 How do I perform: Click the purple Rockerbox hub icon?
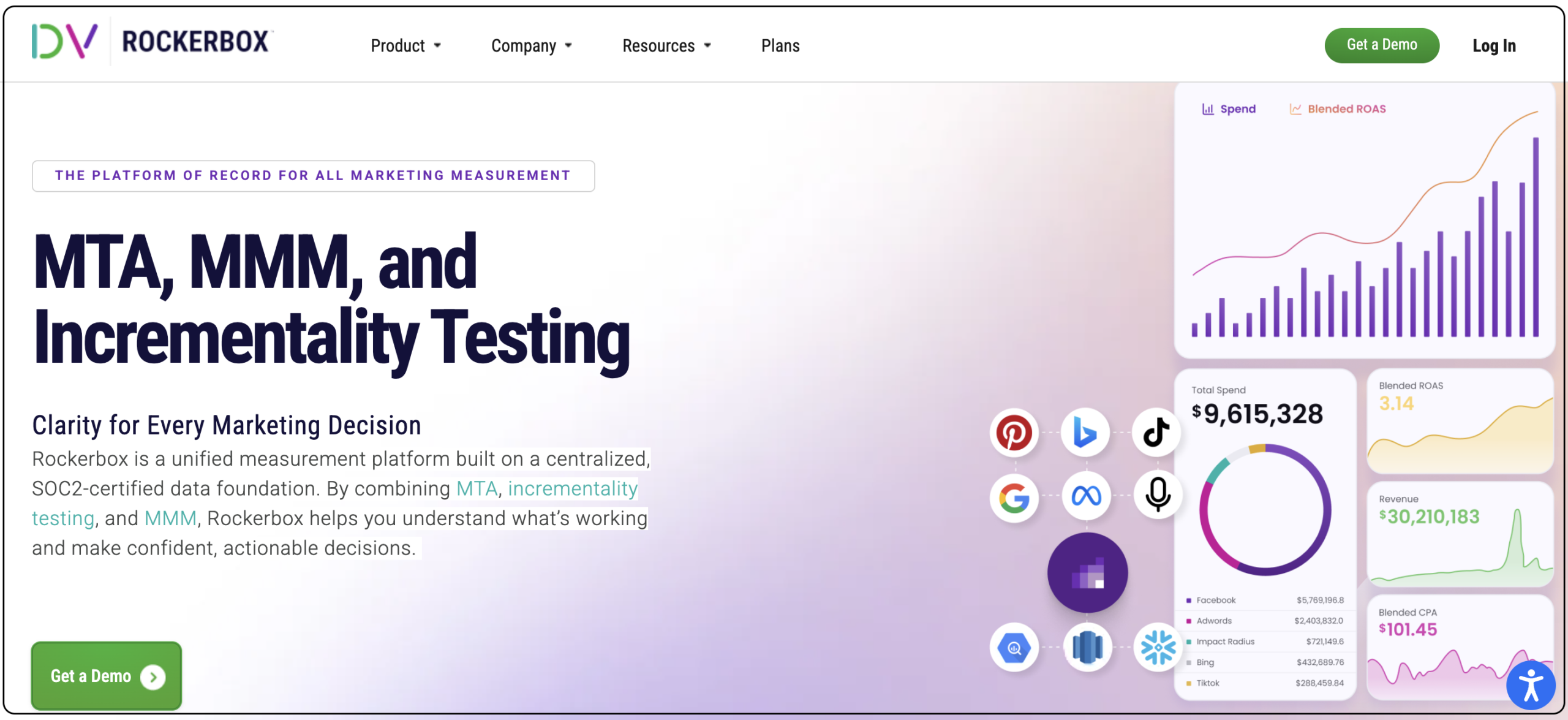click(x=1087, y=573)
